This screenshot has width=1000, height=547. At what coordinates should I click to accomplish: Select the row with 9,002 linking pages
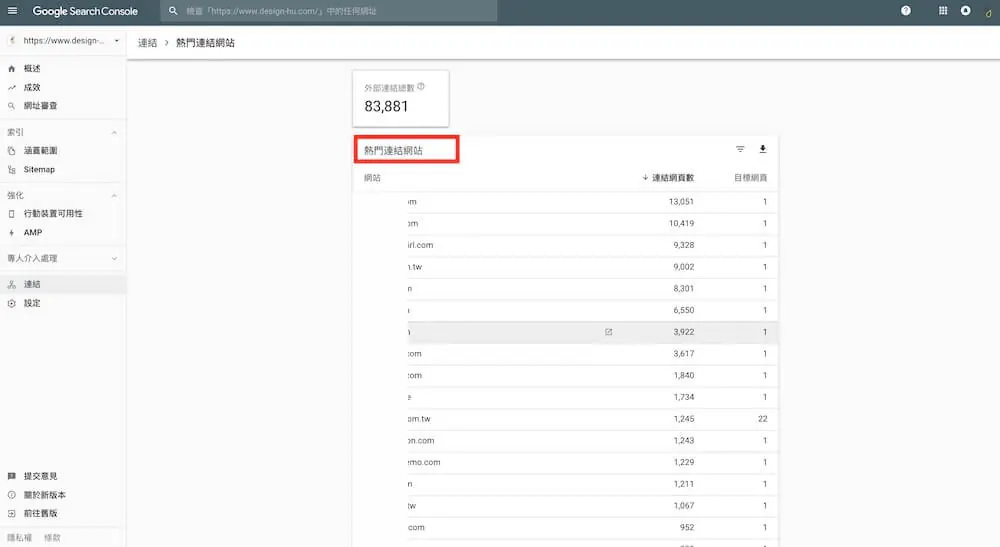point(566,266)
